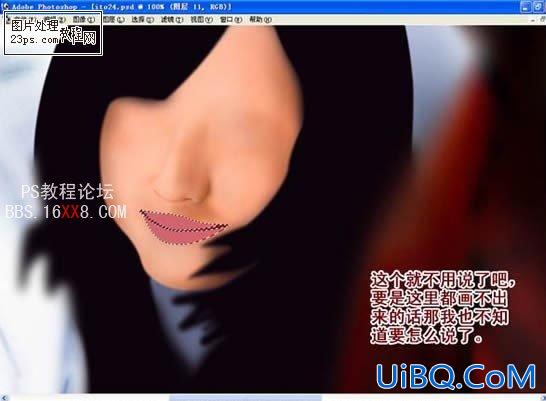Minimize the ito24.psd document window
546x401 pixels.
click(x=533, y=20)
